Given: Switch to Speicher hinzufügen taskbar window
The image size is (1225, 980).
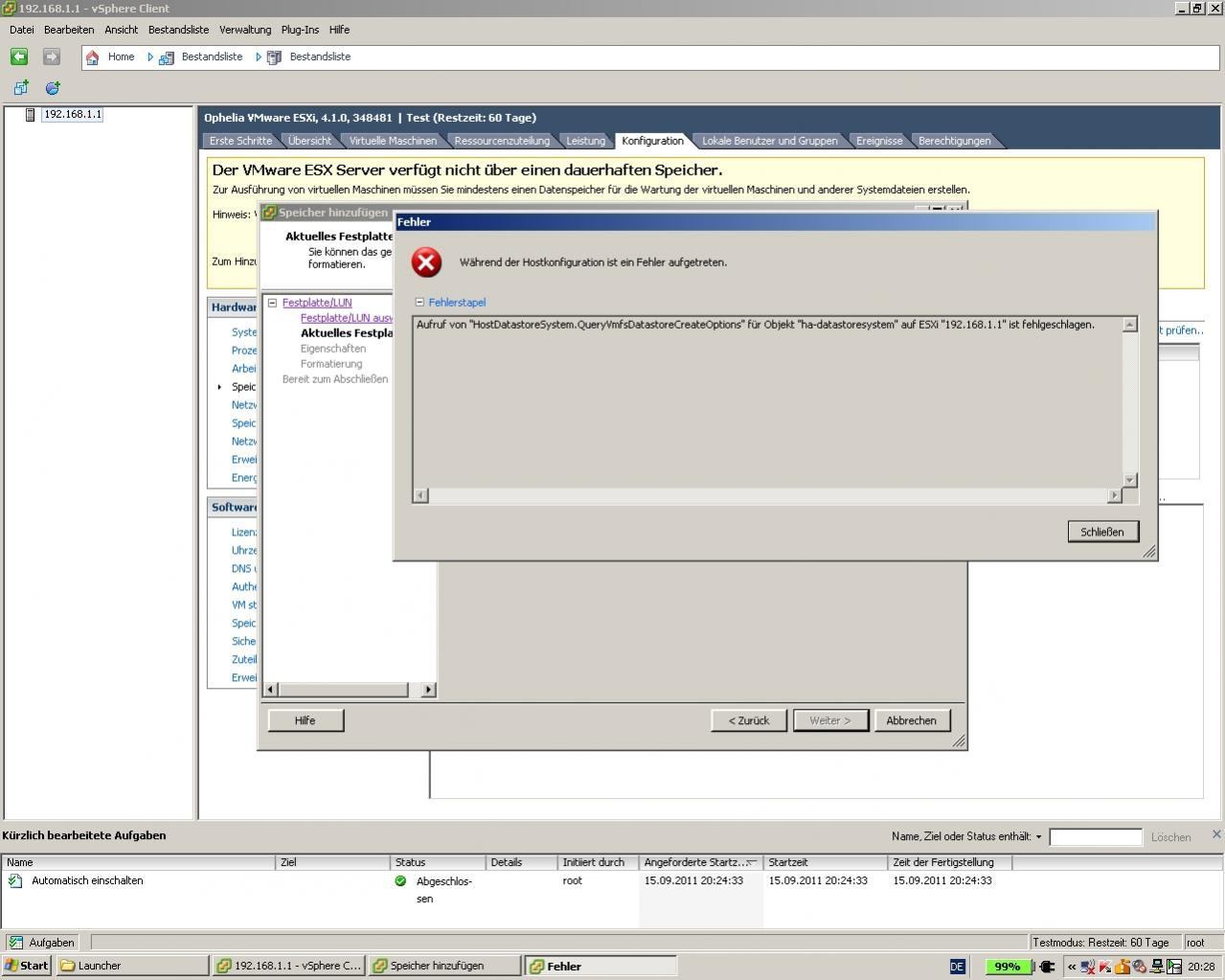Looking at the screenshot, I should 444,966.
